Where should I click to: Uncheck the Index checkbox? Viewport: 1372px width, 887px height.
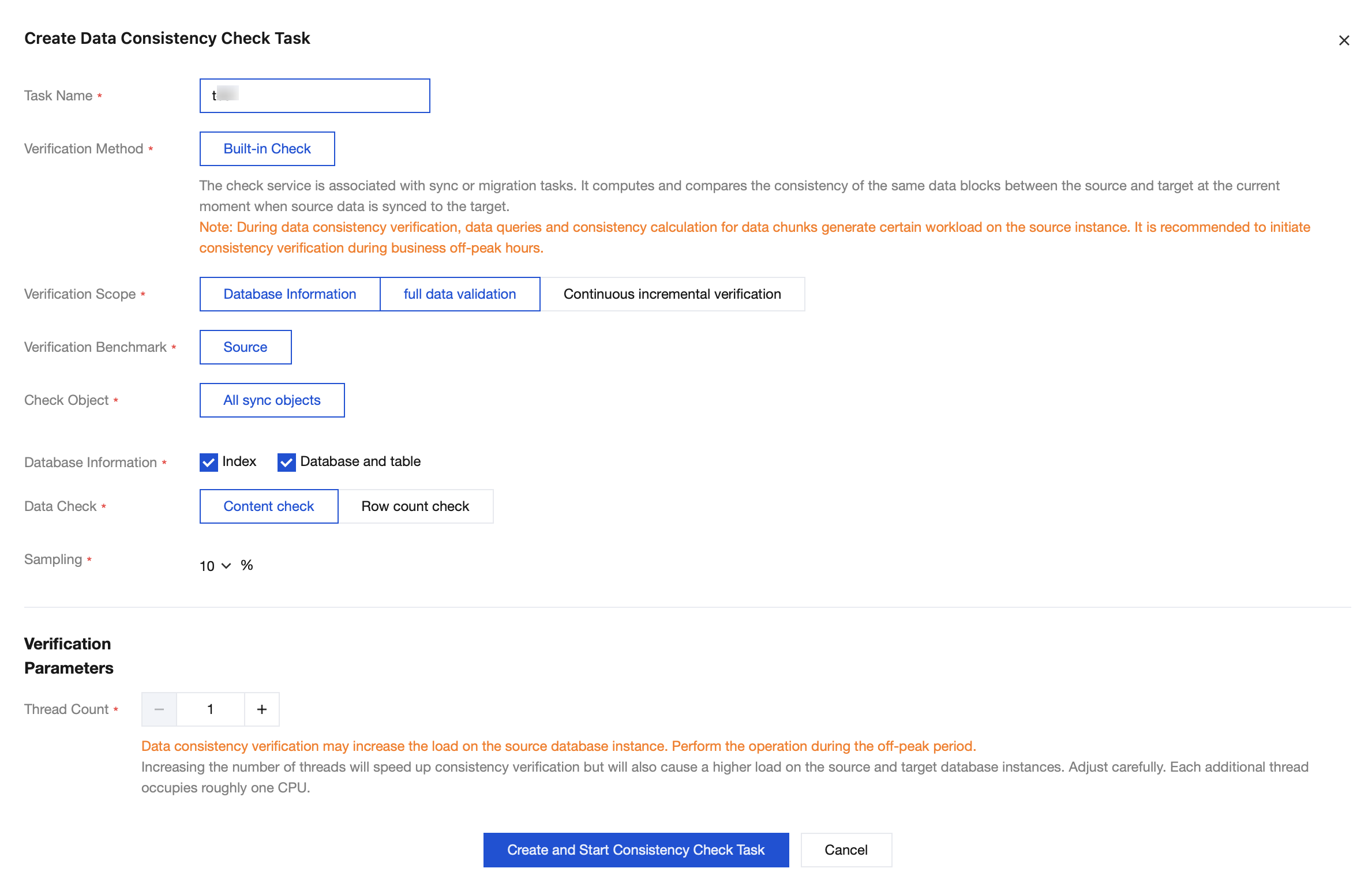208,463
